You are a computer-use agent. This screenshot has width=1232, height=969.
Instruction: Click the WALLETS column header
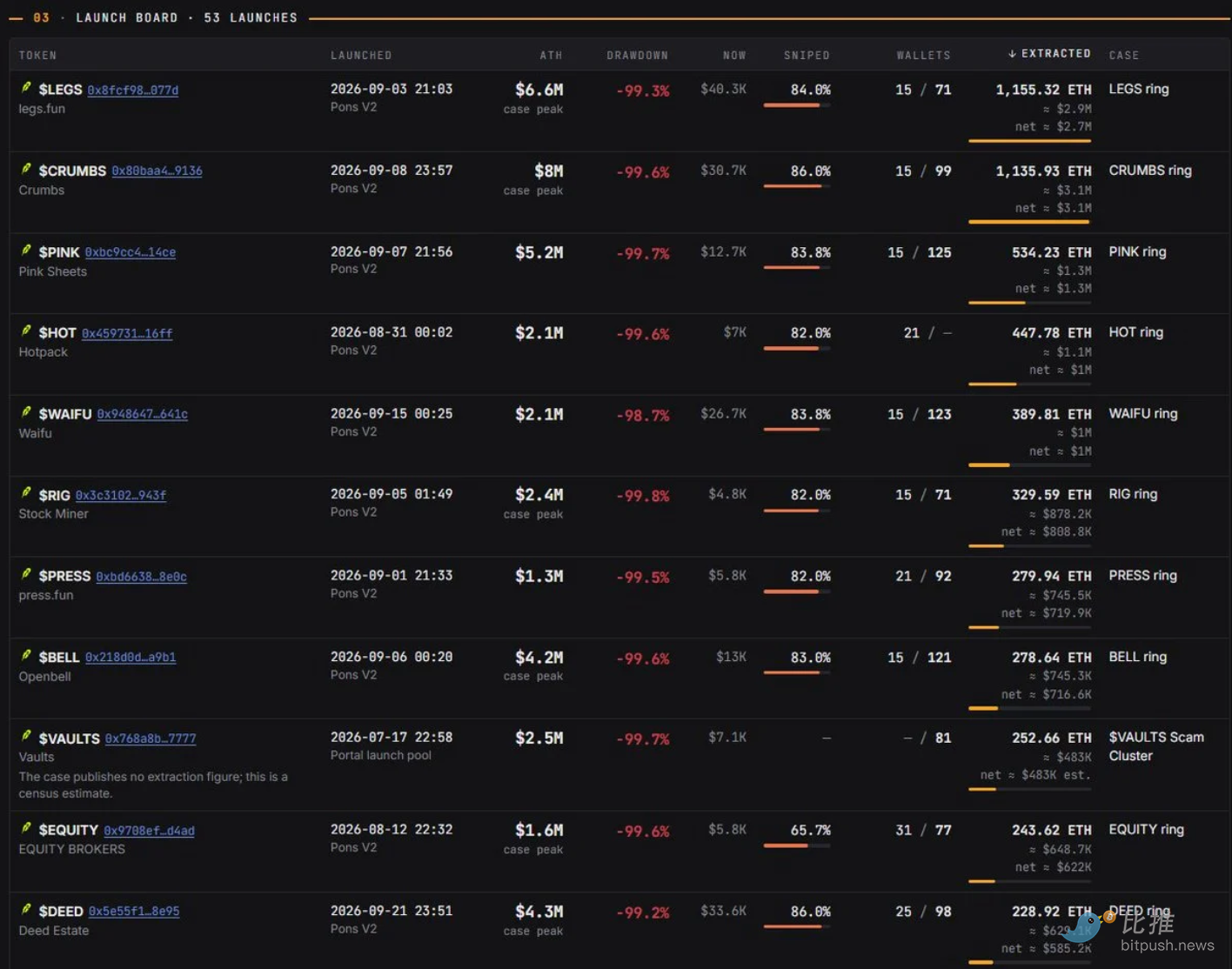click(x=924, y=55)
